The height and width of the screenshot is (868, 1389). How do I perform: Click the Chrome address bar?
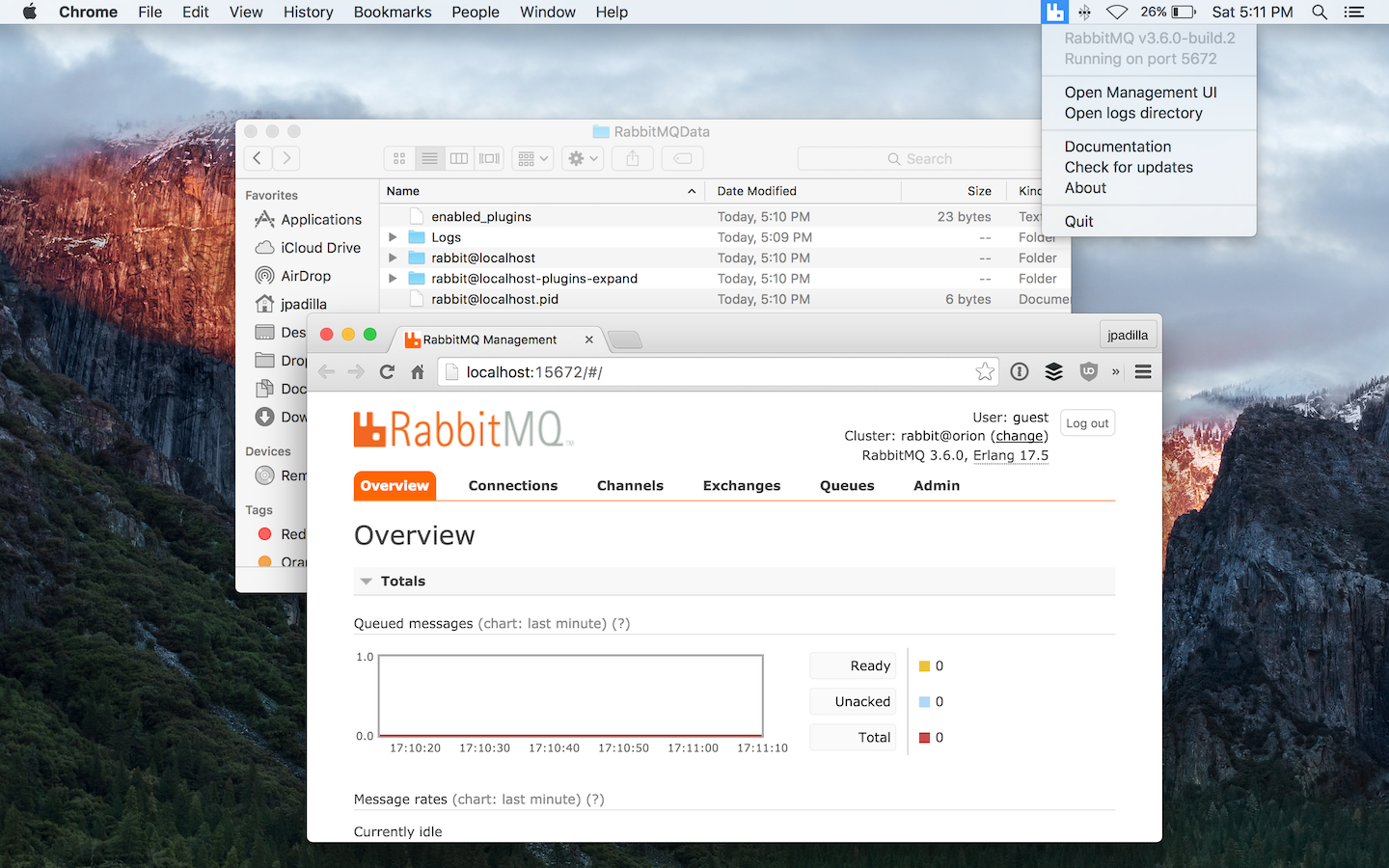717,372
